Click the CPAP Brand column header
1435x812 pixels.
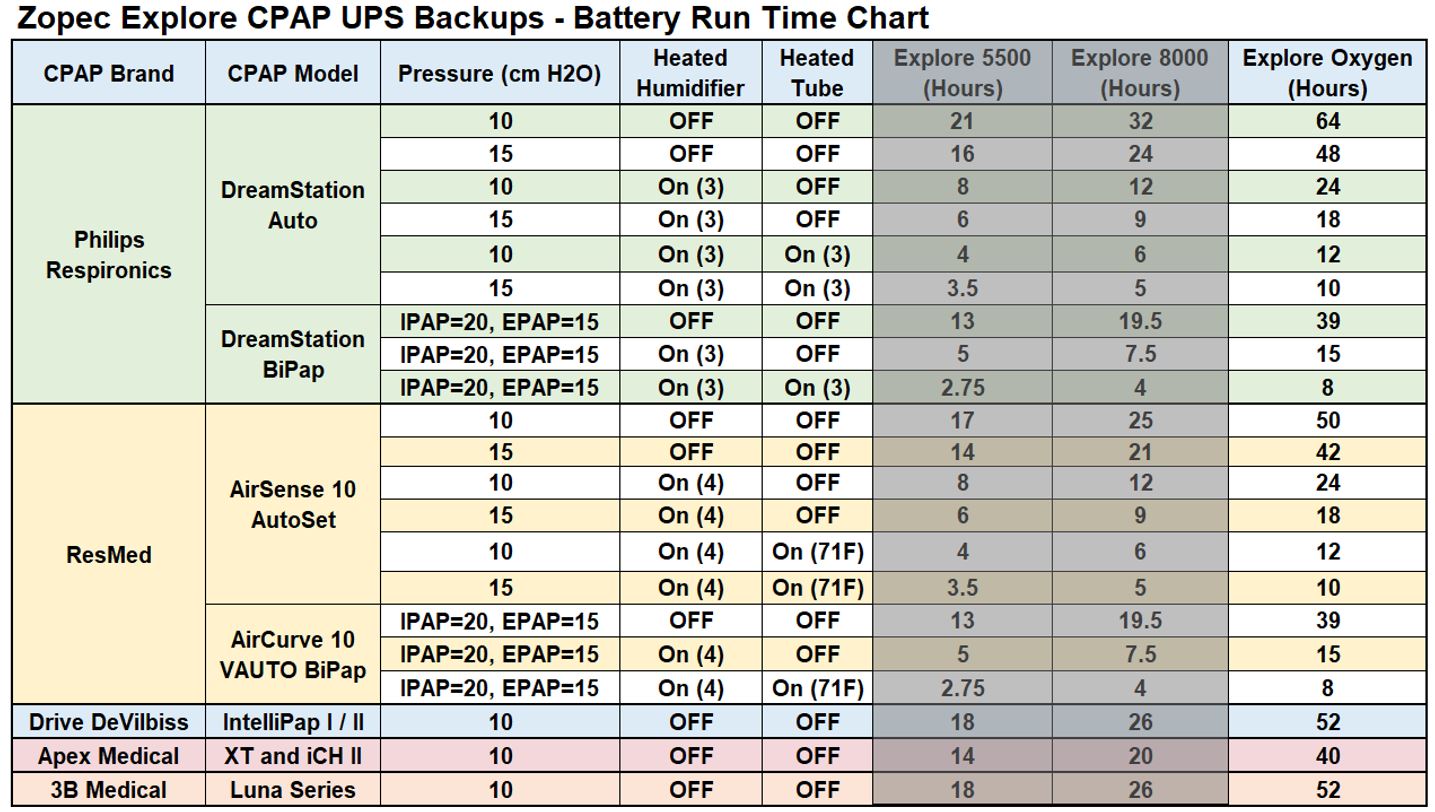108,73
